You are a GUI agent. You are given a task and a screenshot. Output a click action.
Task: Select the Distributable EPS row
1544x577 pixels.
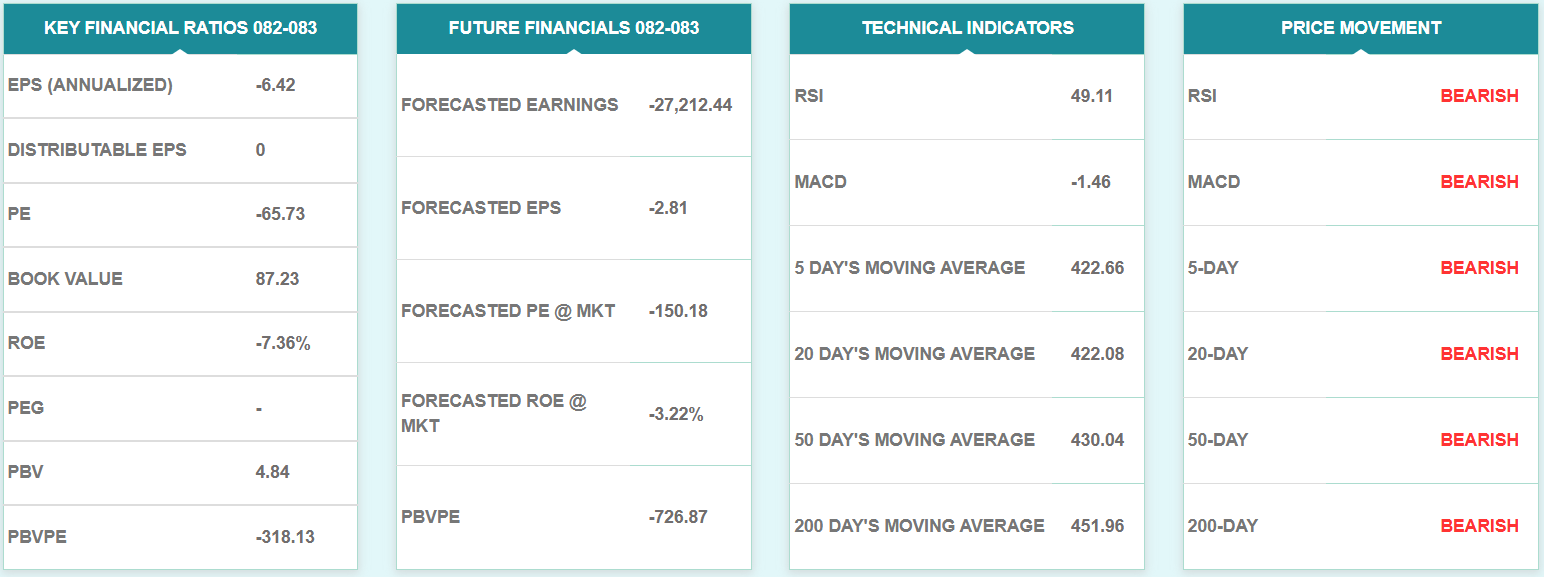[x=97, y=150]
